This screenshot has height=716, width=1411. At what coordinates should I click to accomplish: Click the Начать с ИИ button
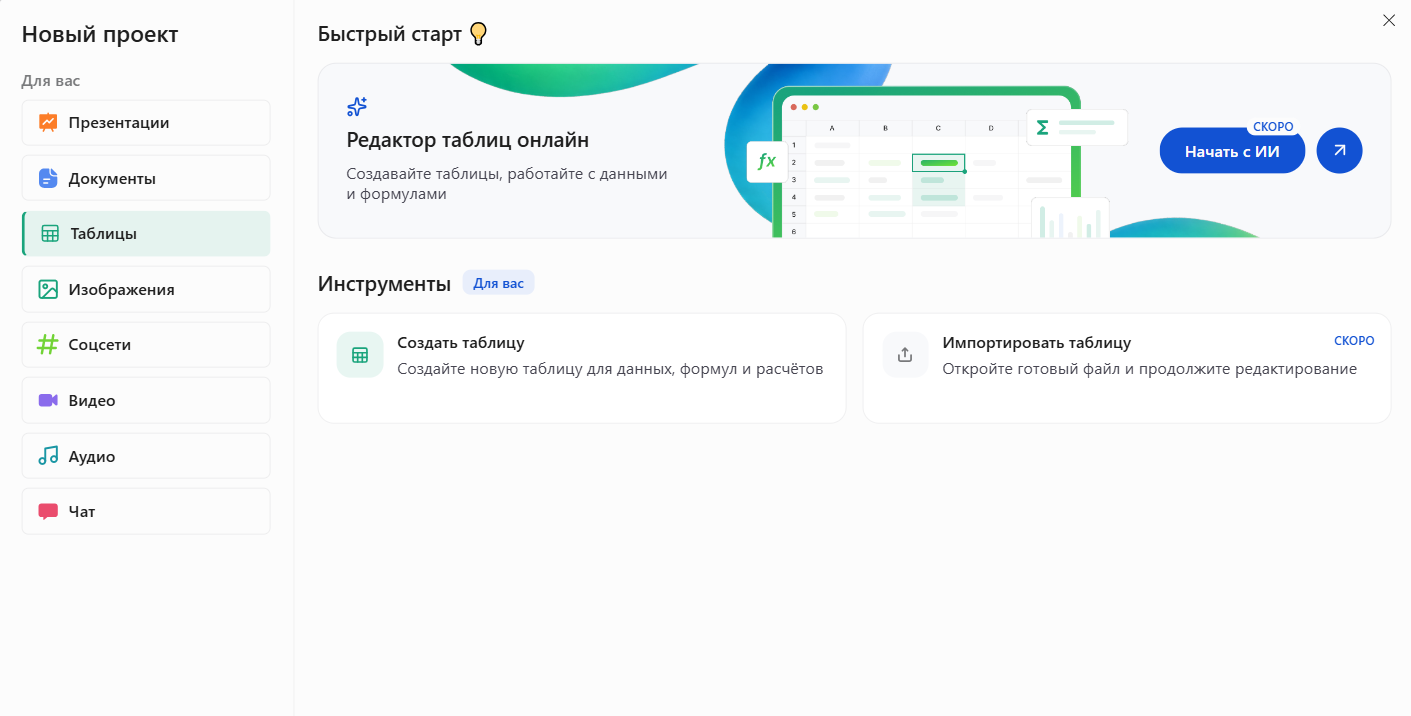(x=1232, y=151)
